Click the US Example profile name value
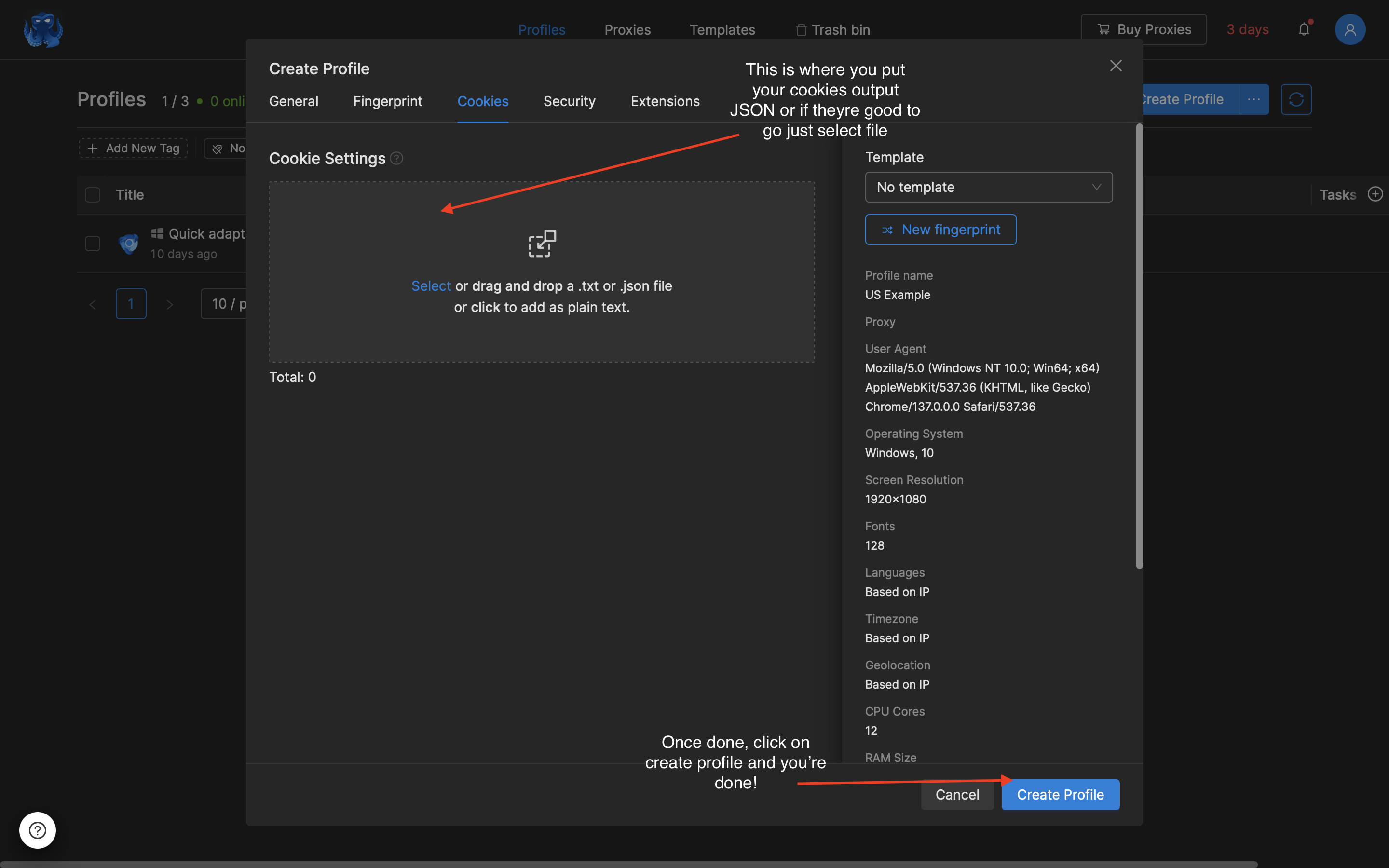This screenshot has height=868, width=1389. click(897, 295)
